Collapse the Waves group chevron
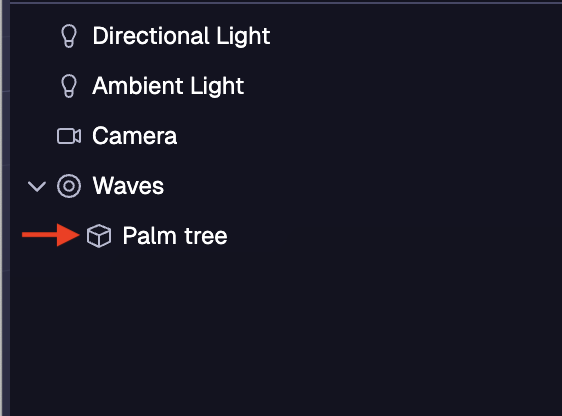 (x=37, y=186)
